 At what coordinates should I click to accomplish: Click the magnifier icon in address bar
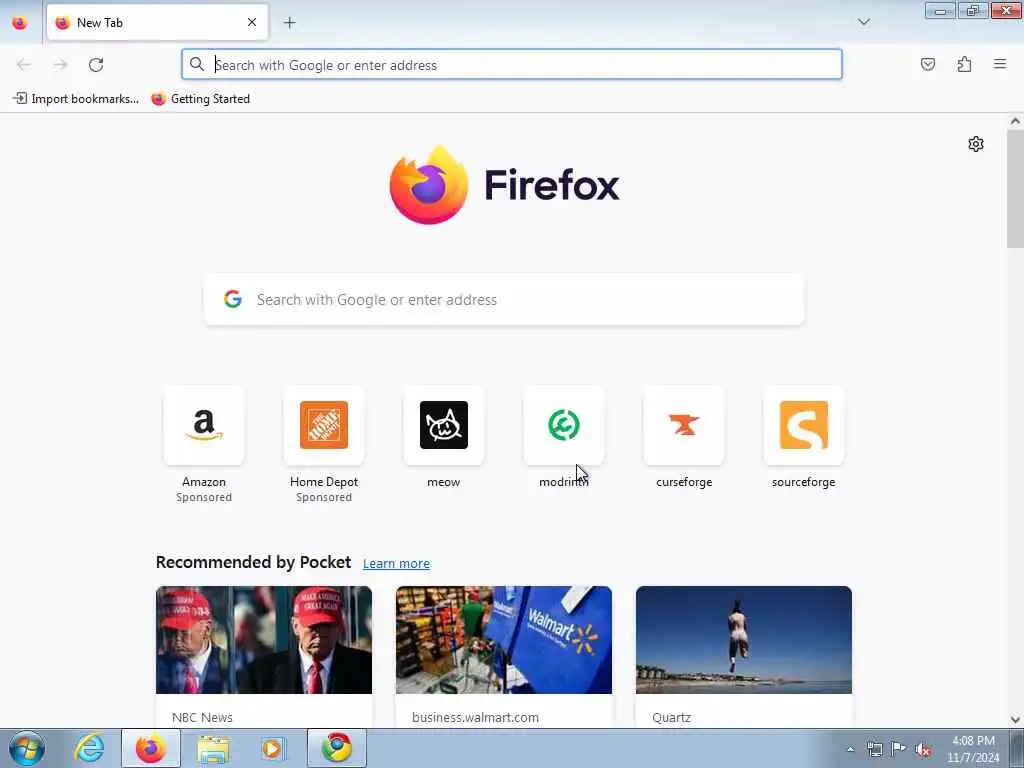pos(197,65)
